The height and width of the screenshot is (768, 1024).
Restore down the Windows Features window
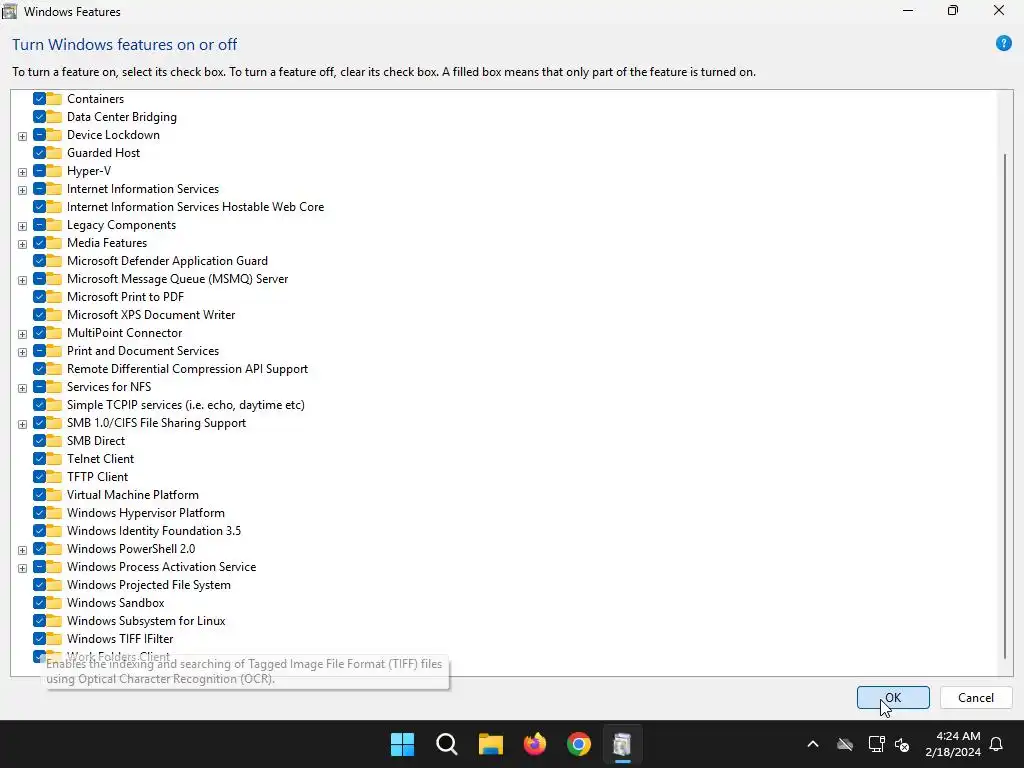click(x=953, y=10)
